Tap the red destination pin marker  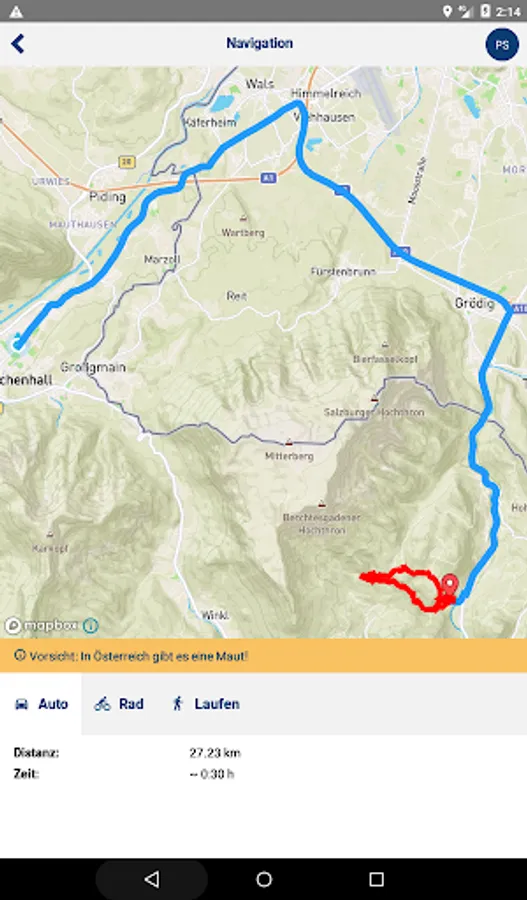point(450,585)
